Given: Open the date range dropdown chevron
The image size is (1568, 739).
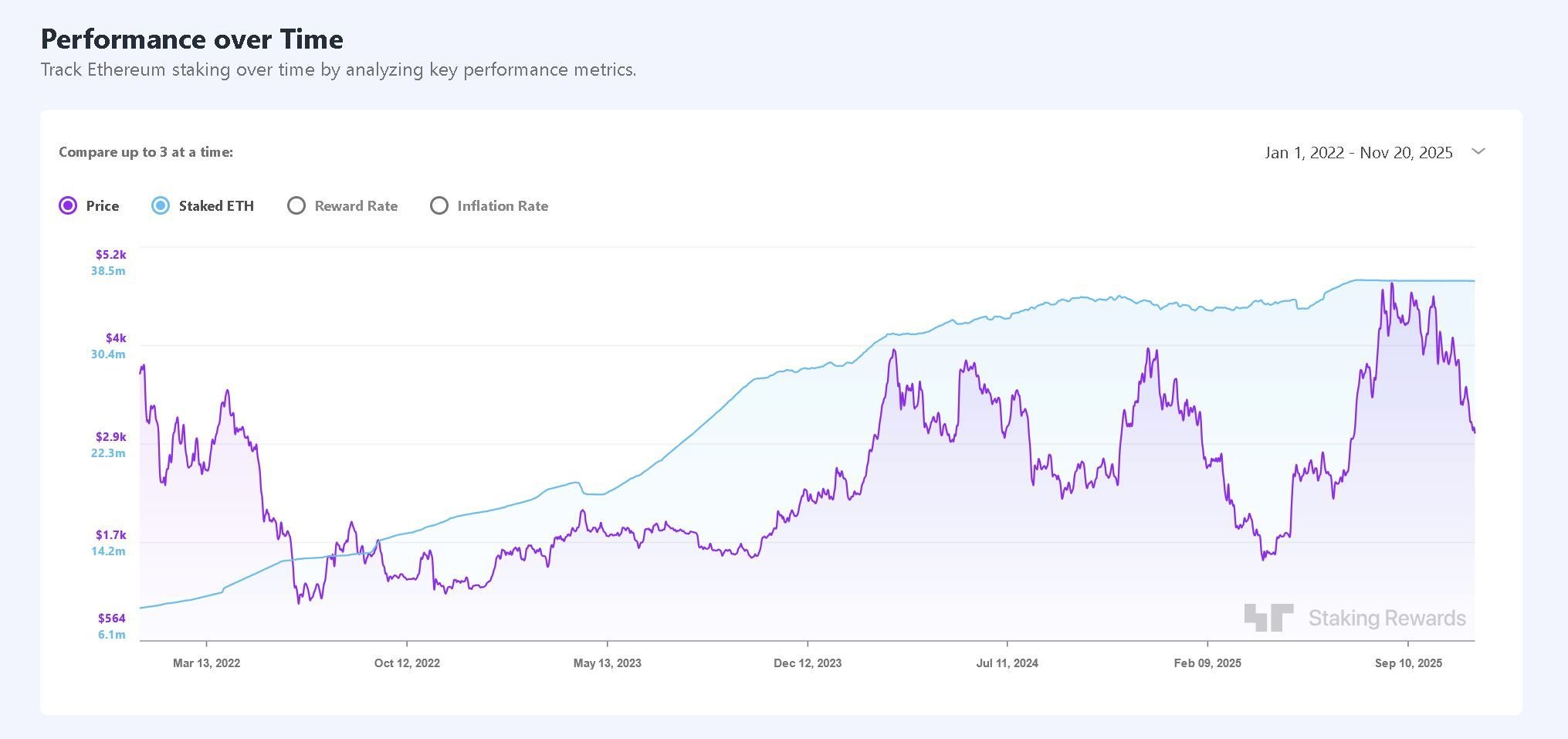Looking at the screenshot, I should pyautogui.click(x=1478, y=152).
